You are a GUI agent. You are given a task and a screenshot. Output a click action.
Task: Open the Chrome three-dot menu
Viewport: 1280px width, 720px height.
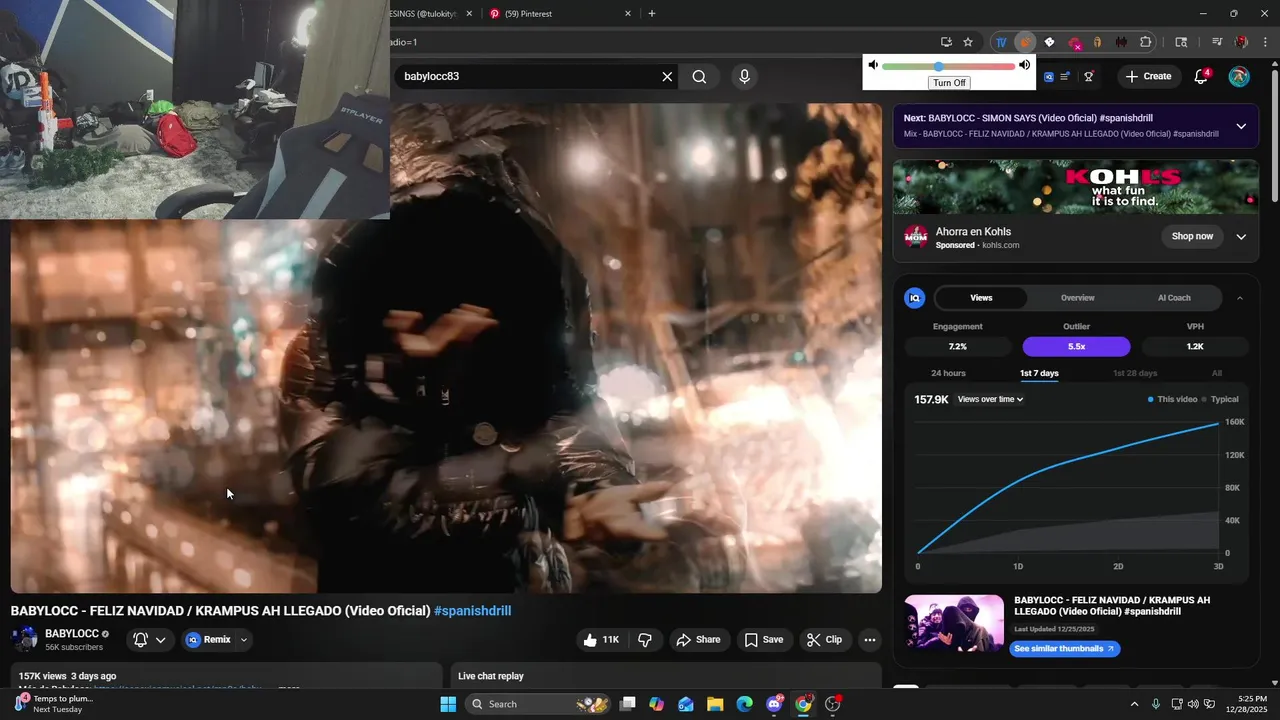(1264, 42)
